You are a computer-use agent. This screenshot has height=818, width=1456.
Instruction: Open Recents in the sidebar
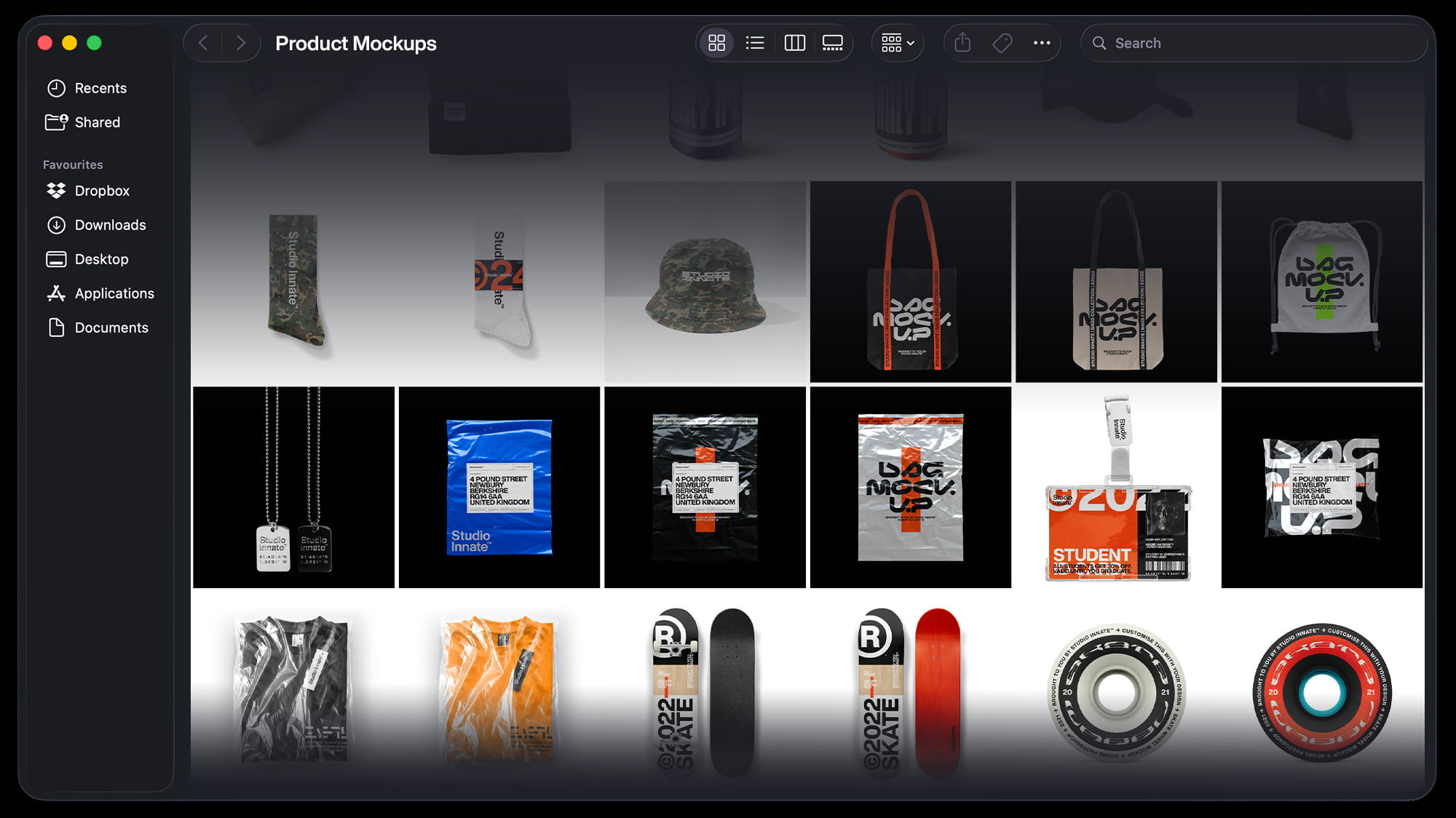(x=100, y=88)
